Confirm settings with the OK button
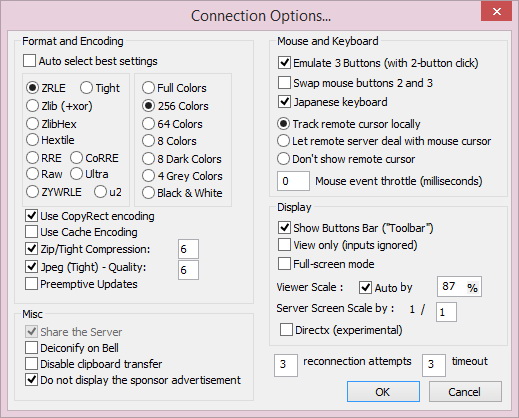This screenshot has width=519, height=418. 383,392
